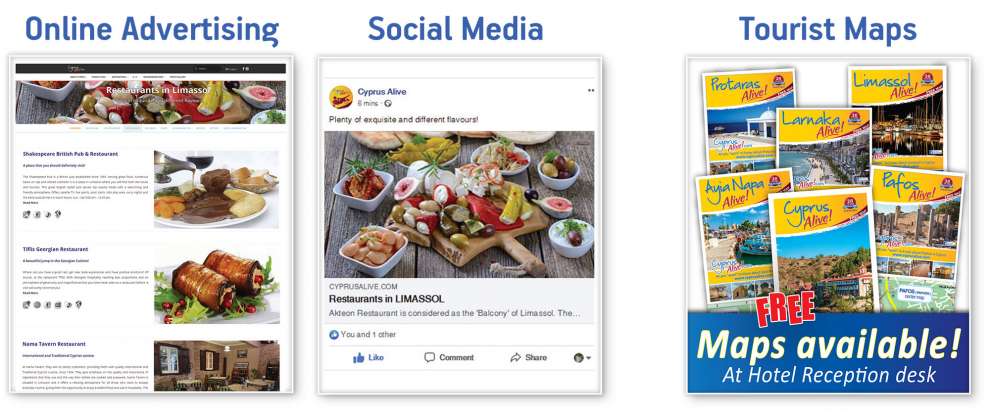Click the Cyprus Alive page name
The height and width of the screenshot is (413, 990).
pyautogui.click(x=382, y=92)
